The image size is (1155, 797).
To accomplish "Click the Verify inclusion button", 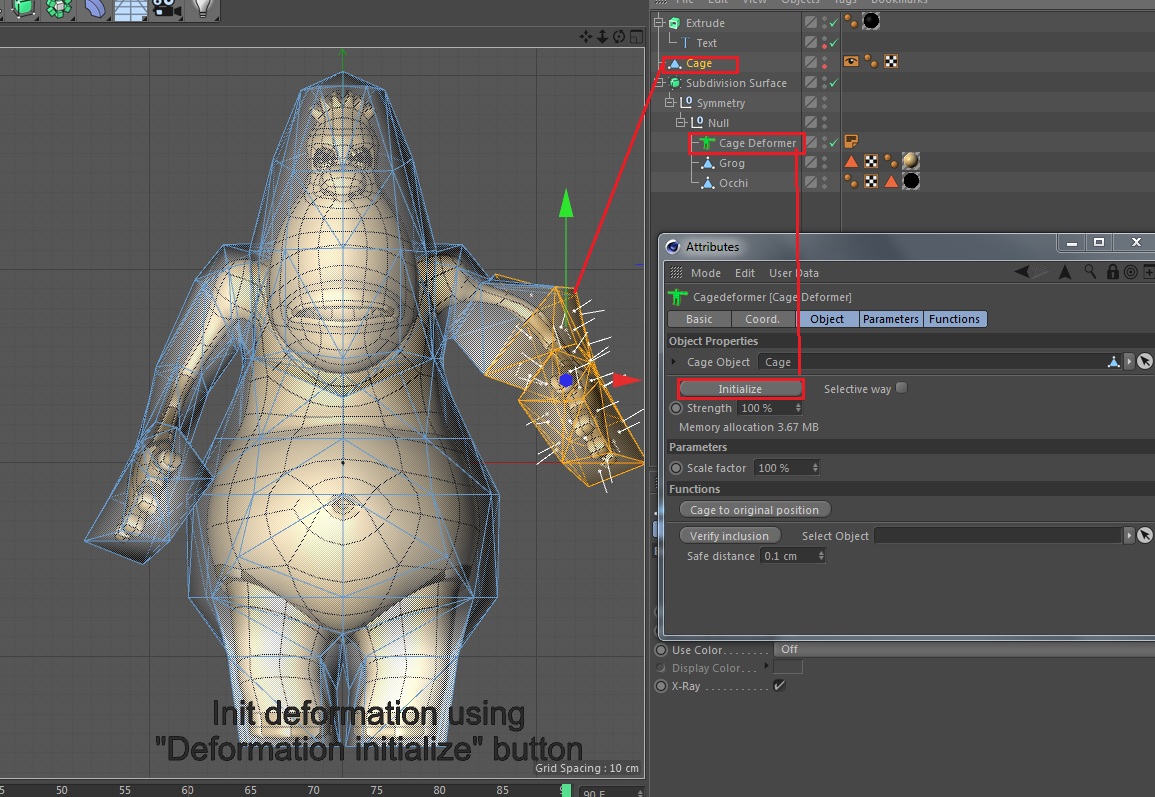I will (729, 536).
